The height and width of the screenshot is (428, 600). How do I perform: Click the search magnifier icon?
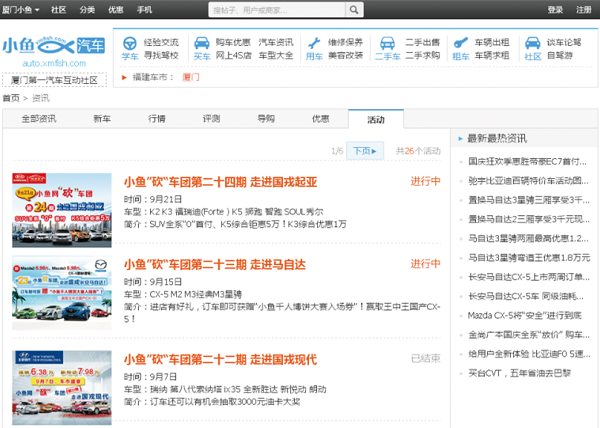354,10
